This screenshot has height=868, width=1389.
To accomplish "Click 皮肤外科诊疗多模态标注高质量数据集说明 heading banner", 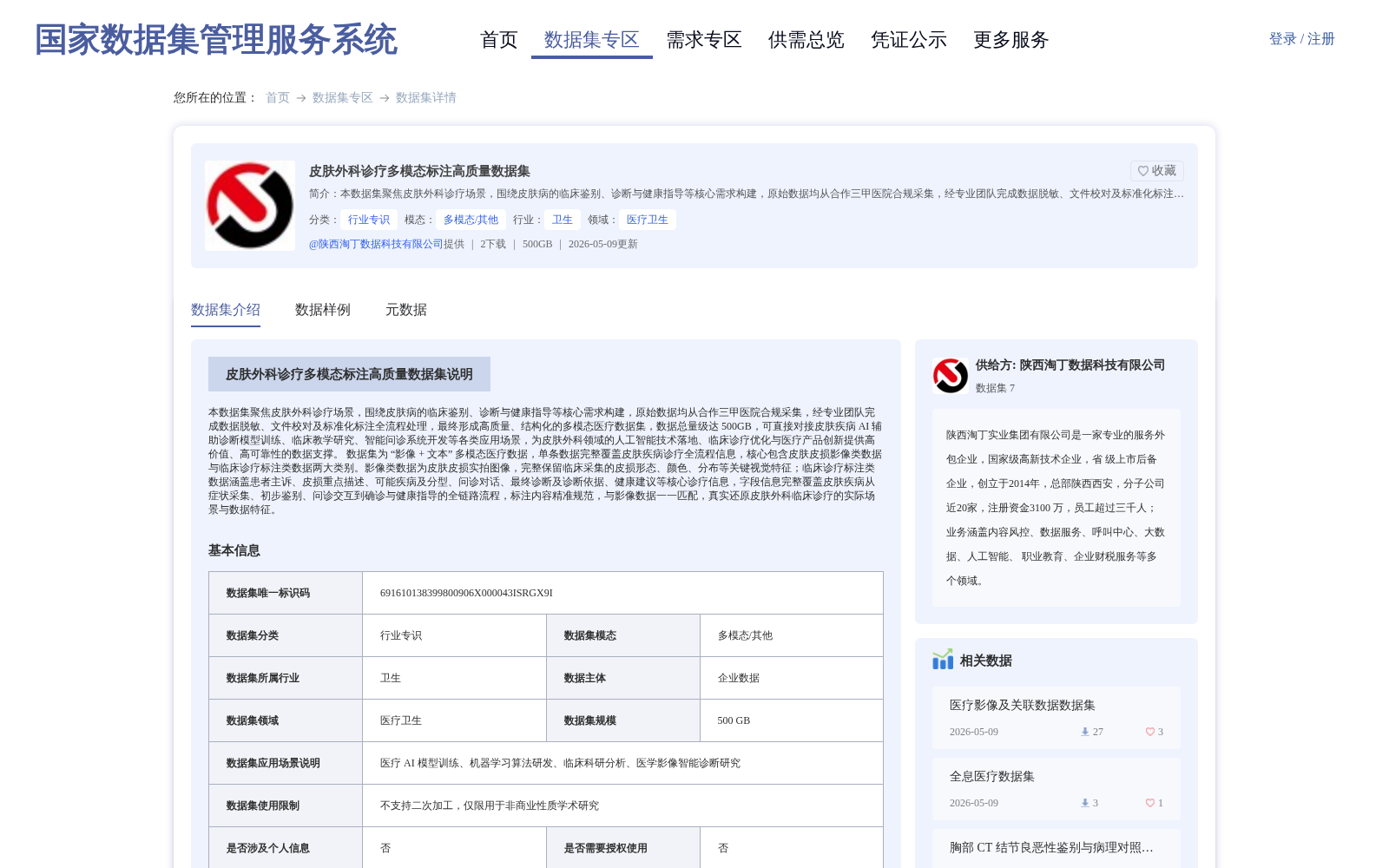I will pos(349,374).
